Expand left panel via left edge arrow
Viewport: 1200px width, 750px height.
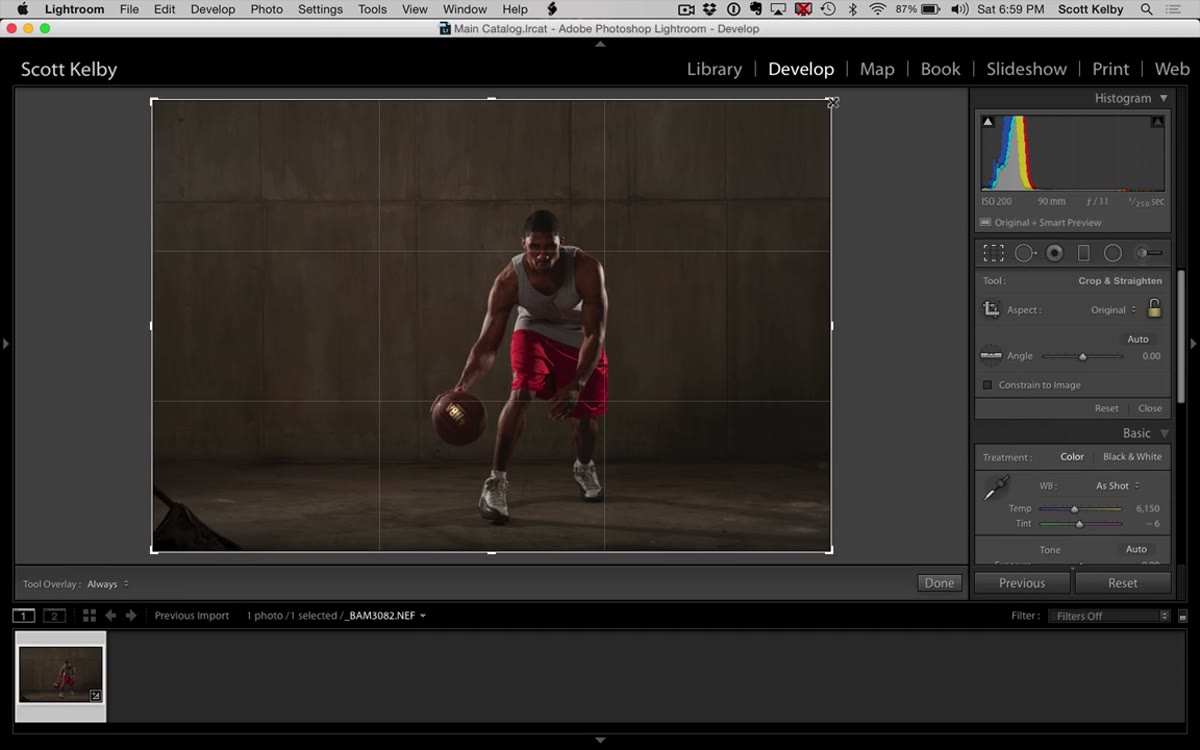6,343
